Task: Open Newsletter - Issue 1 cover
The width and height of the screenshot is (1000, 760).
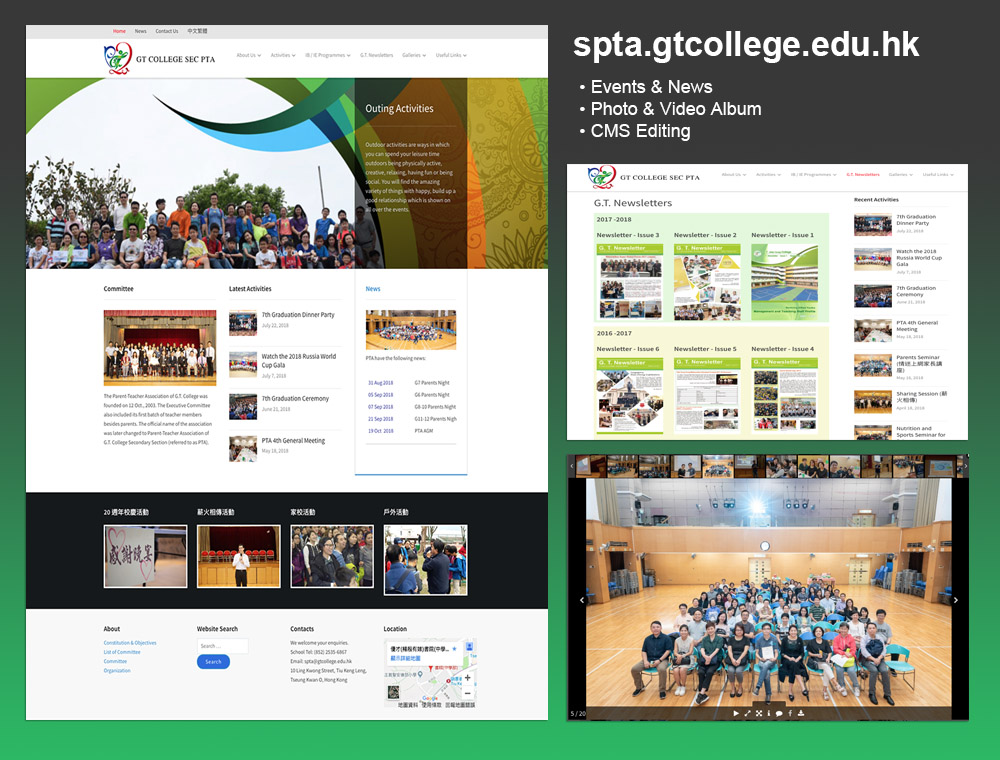Action: coord(784,281)
